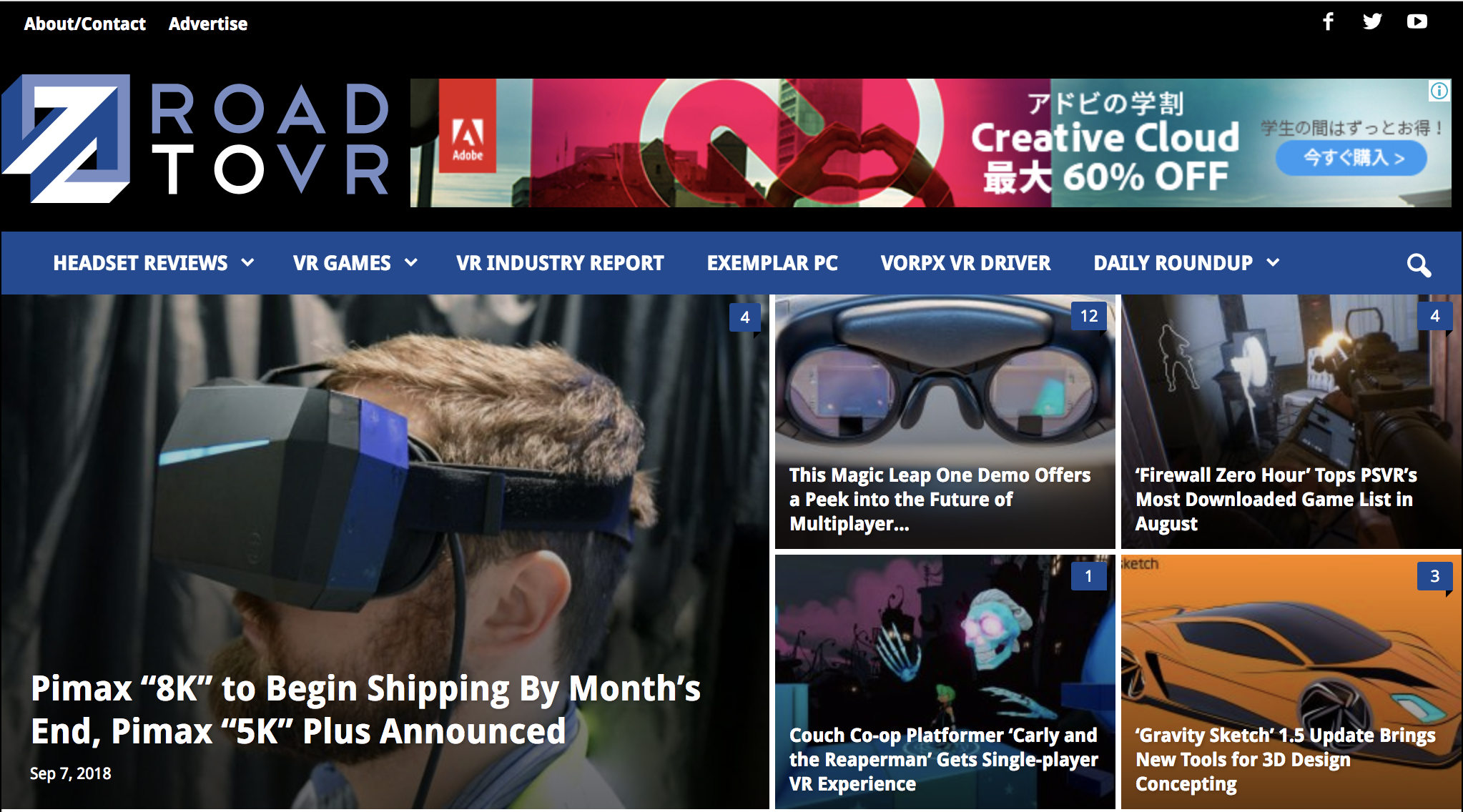Open the YouTube channel icon
Image resolution: width=1463 pixels, height=812 pixels.
(1417, 21)
